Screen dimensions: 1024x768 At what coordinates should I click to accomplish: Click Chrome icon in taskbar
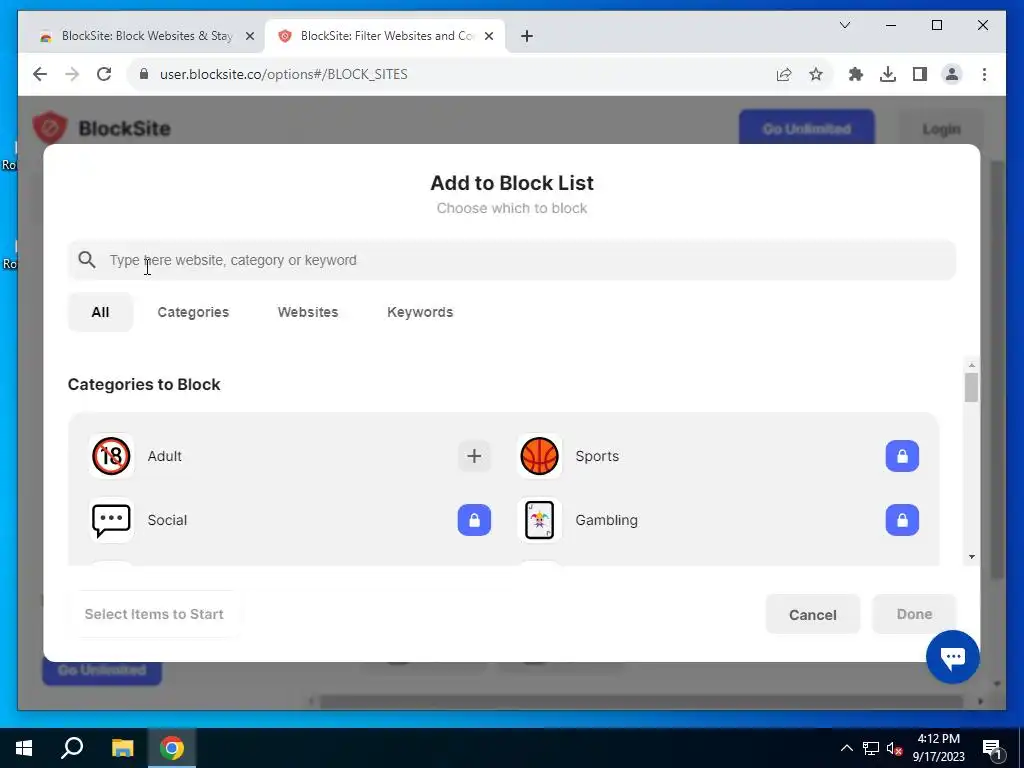tap(172, 748)
